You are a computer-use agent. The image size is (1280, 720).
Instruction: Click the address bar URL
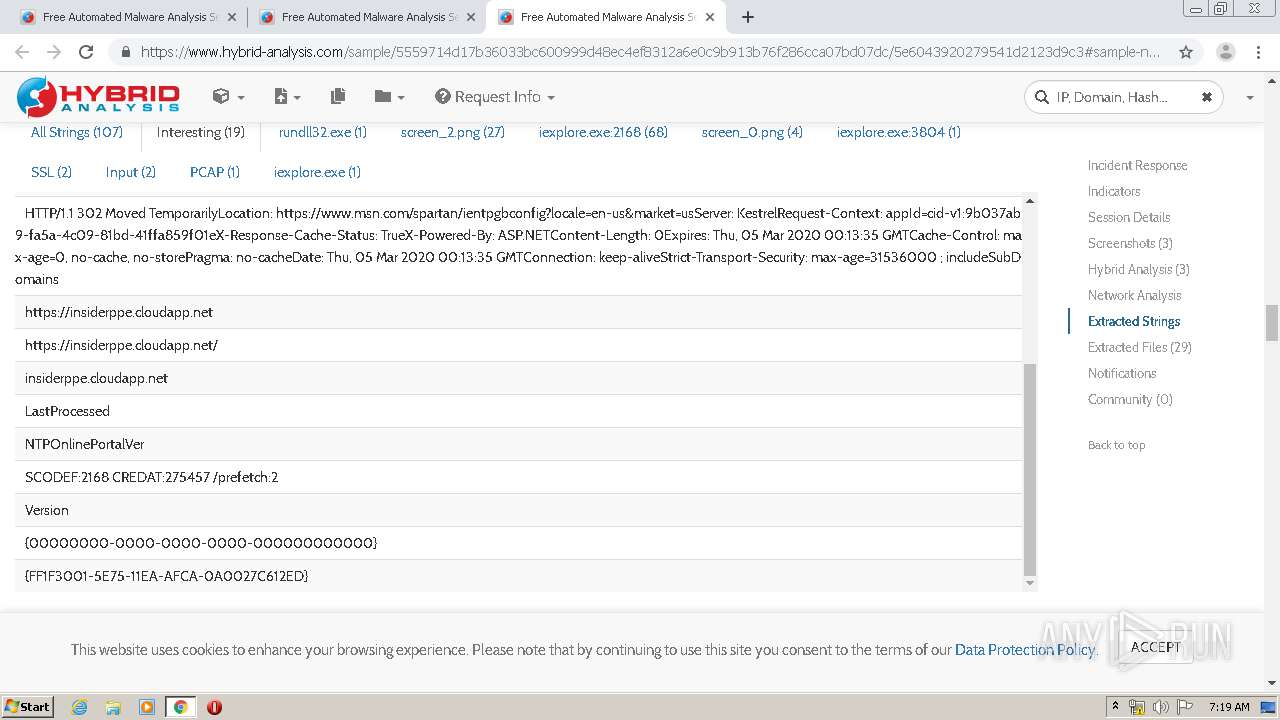650,52
